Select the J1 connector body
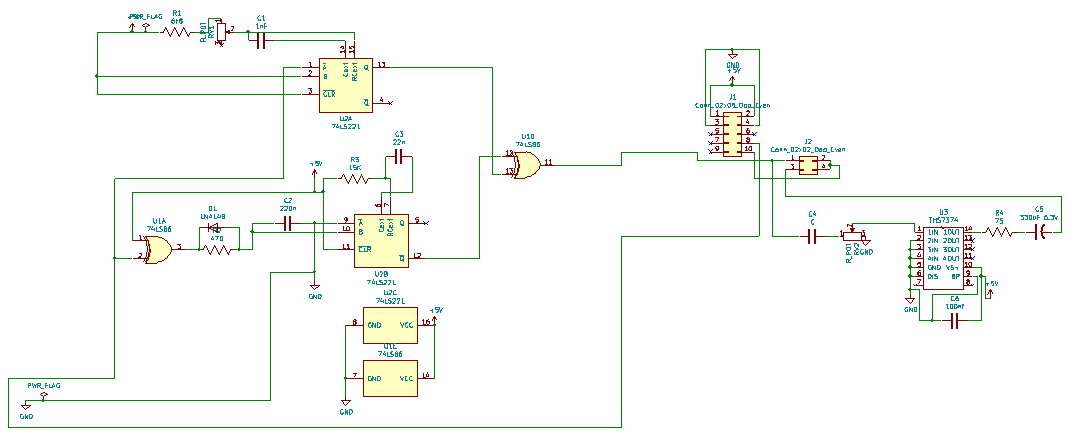The height and width of the screenshot is (448, 1070). point(732,134)
